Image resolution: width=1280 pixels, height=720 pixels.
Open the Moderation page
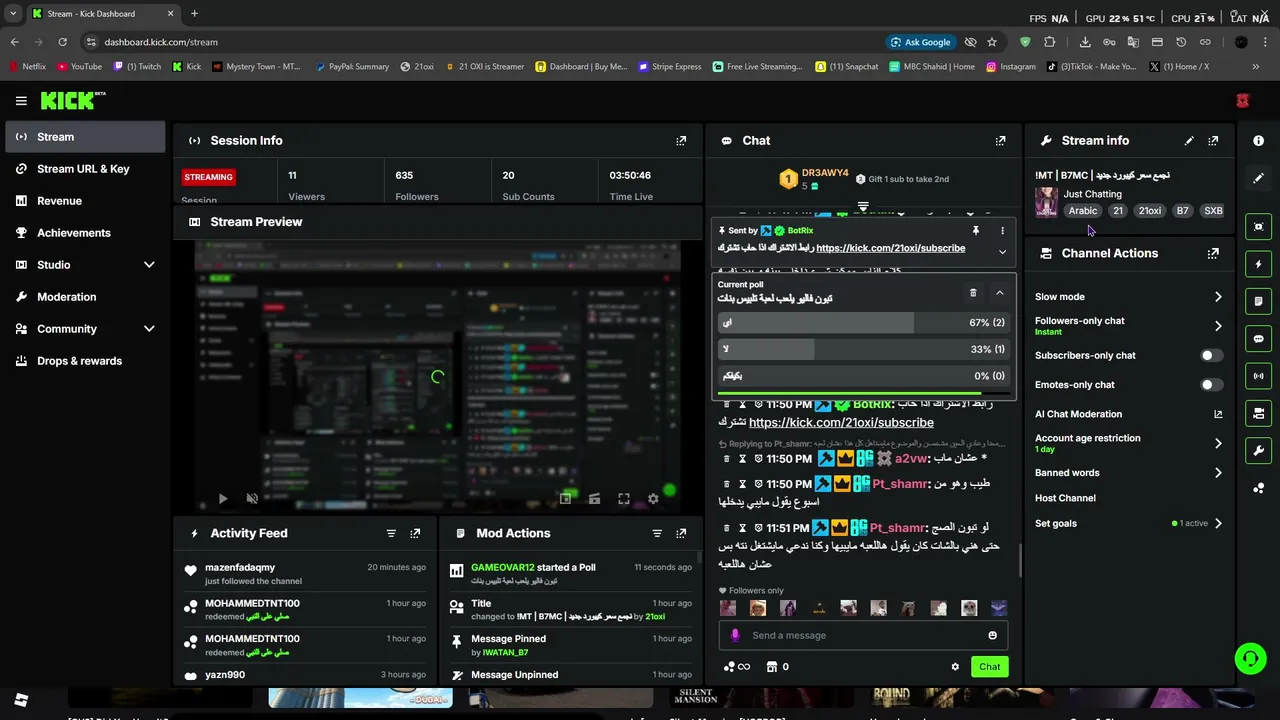click(x=85, y=297)
